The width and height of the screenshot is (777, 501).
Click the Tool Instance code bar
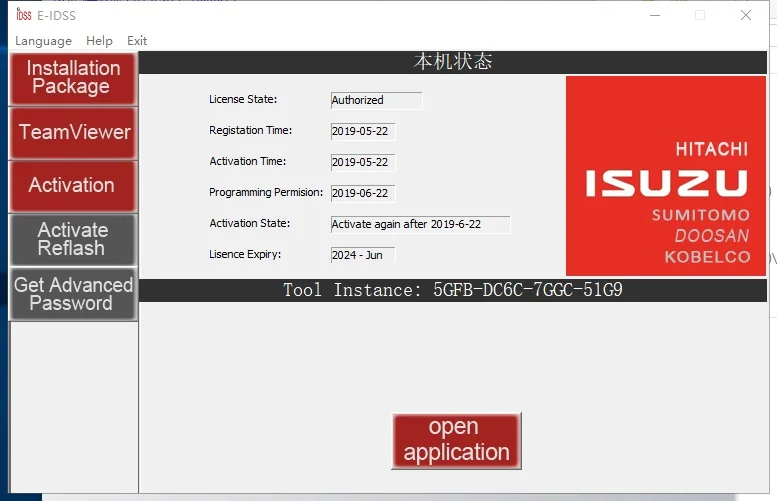[x=452, y=290]
